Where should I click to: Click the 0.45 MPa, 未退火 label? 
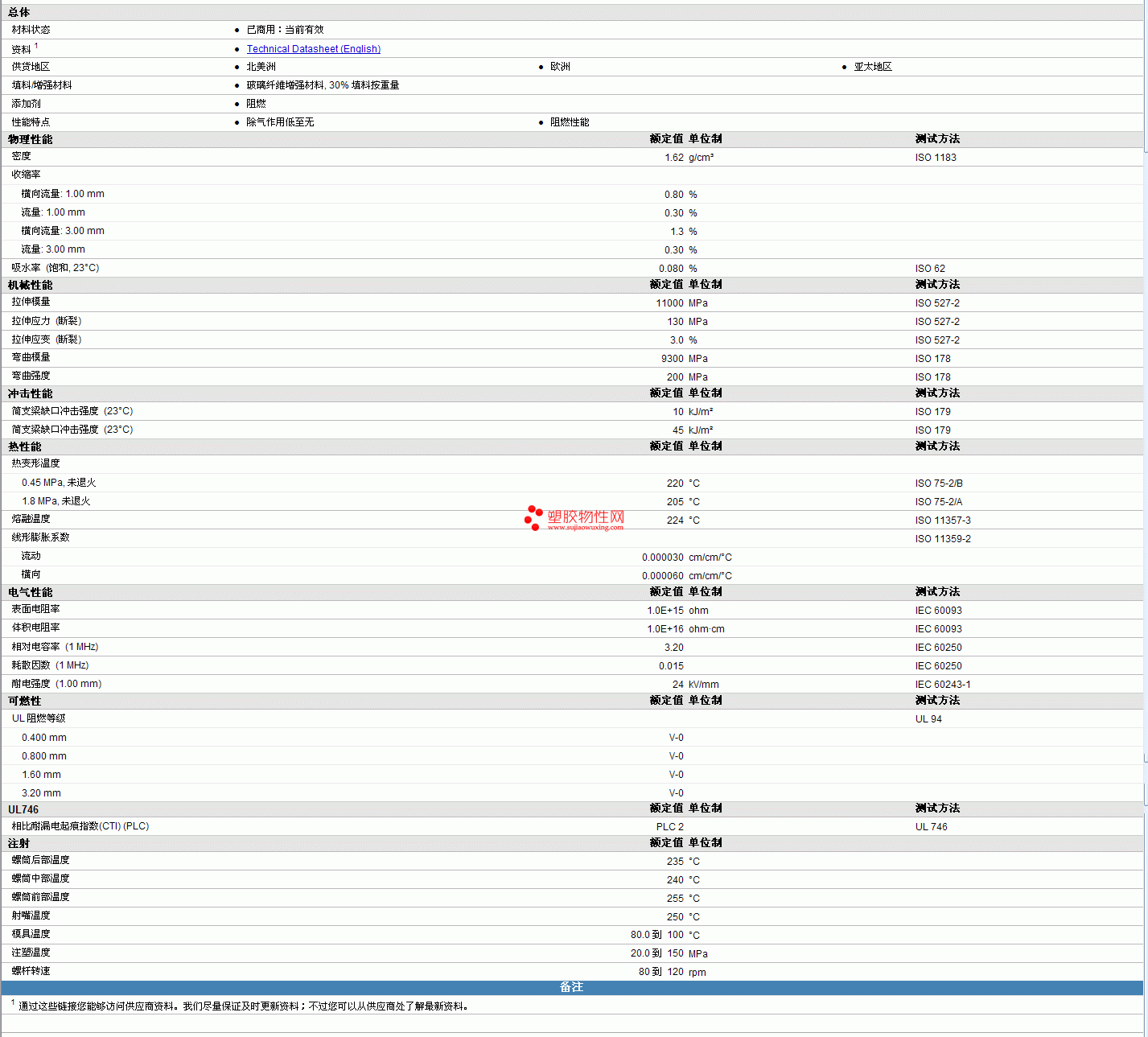[59, 483]
